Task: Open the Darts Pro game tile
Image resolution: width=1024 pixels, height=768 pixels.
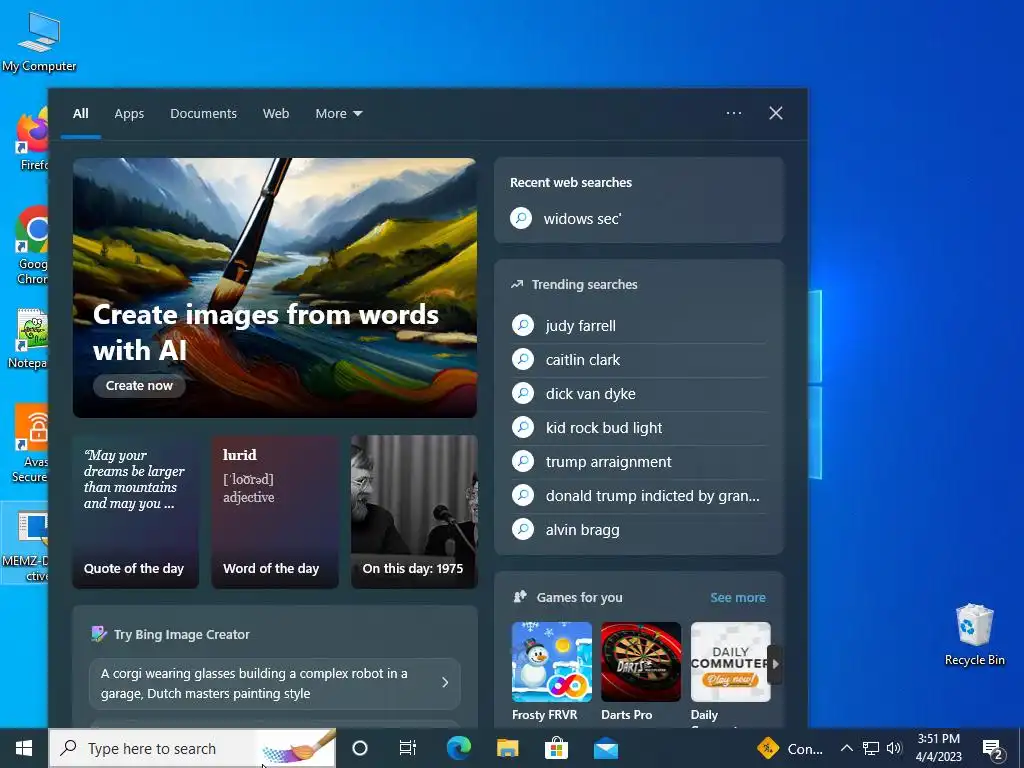Action: (641, 672)
